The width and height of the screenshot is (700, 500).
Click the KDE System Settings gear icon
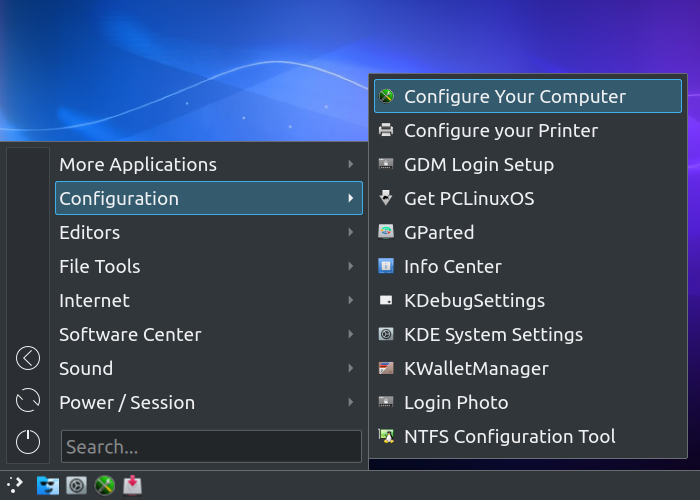tap(386, 334)
